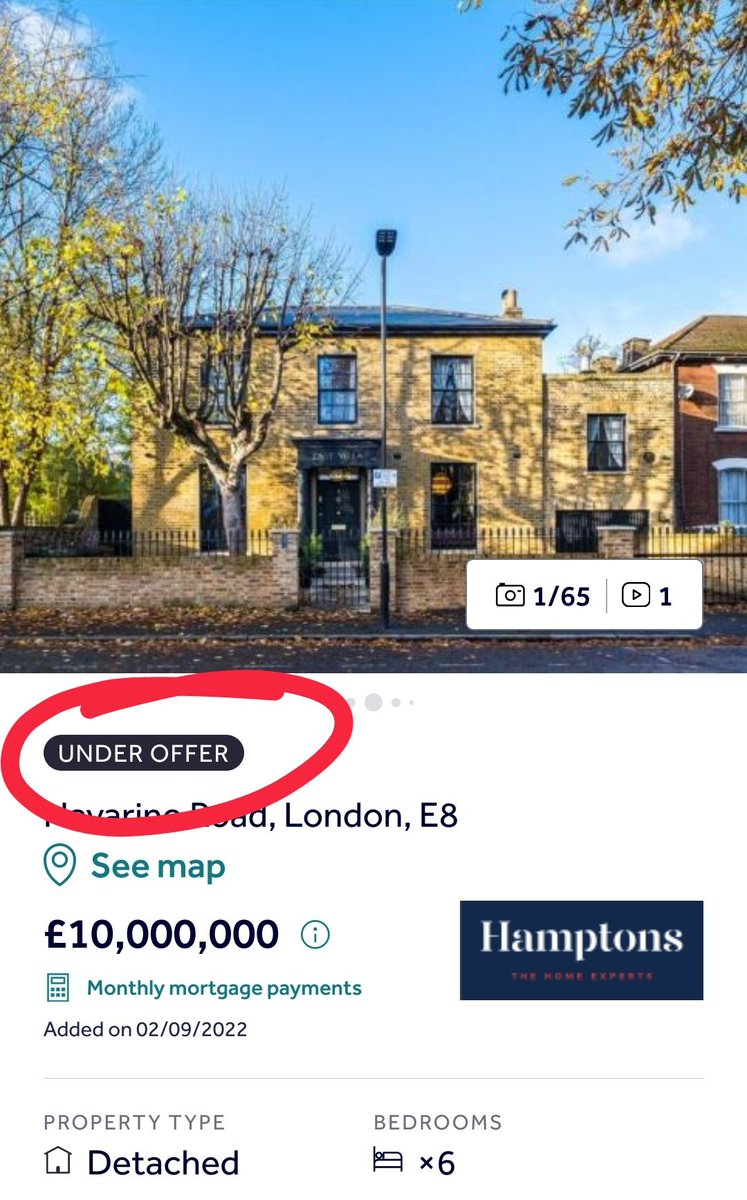Open the price info circle icon
747x1200 pixels.
315,935
